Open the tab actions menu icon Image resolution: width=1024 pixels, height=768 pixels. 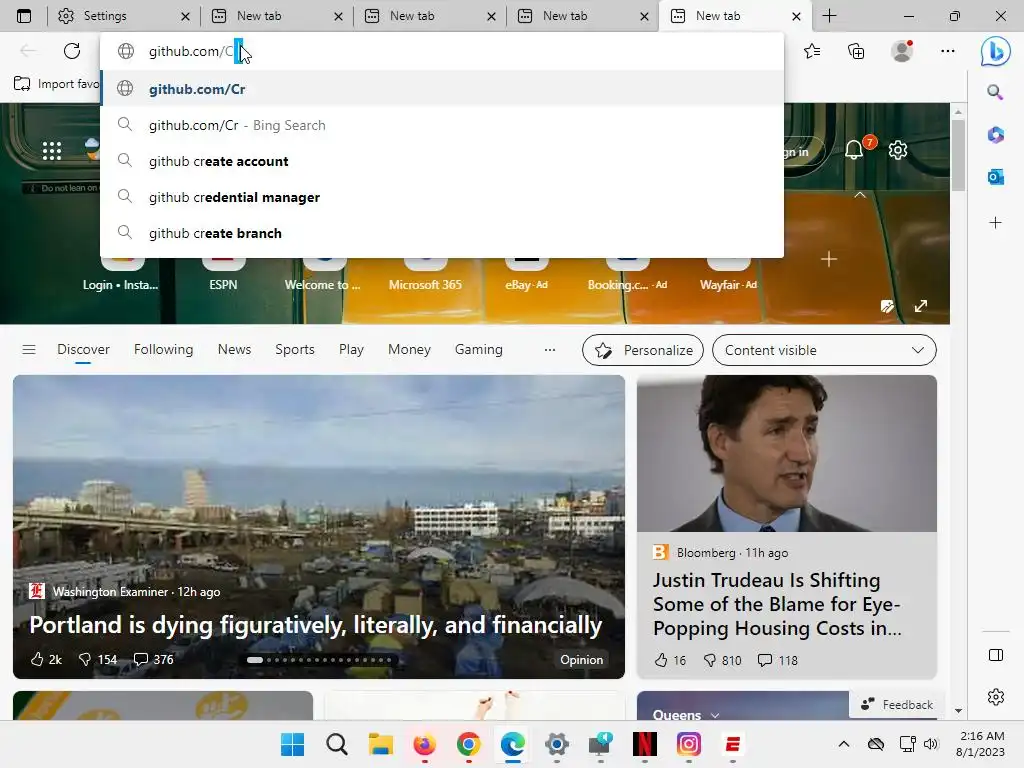[24, 16]
